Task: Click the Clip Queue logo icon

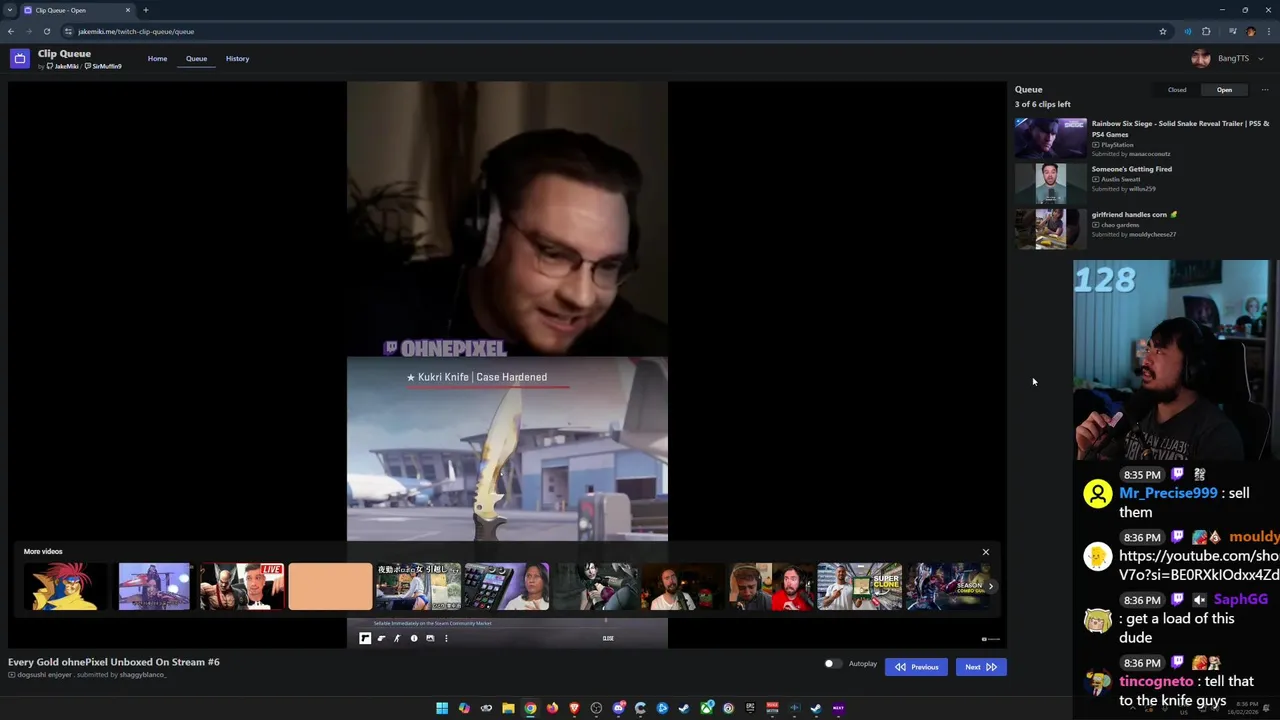Action: (x=19, y=59)
